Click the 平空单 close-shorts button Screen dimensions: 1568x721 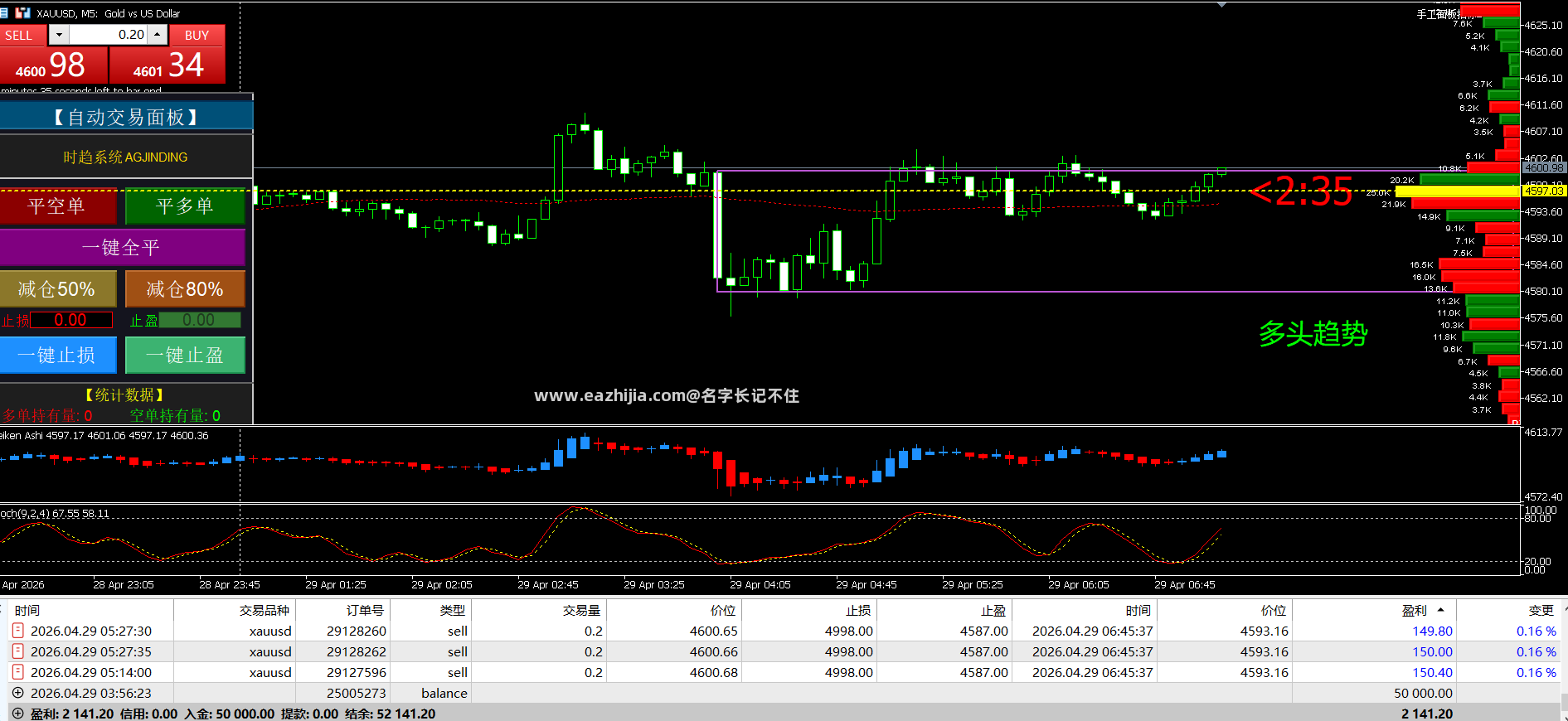(x=58, y=206)
